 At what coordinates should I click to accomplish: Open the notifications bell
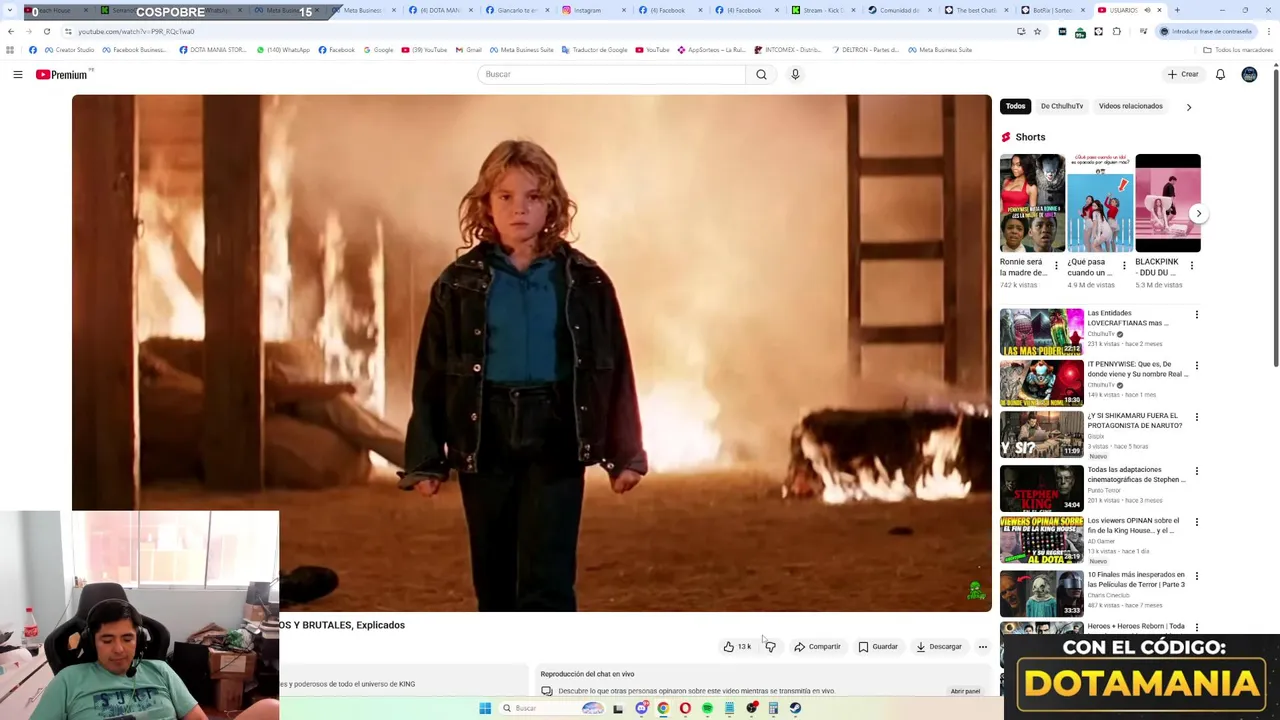click(1220, 74)
